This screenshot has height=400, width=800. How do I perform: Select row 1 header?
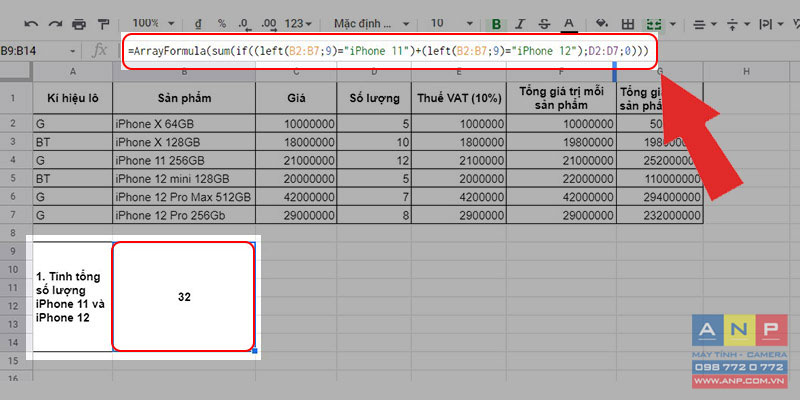point(16,97)
